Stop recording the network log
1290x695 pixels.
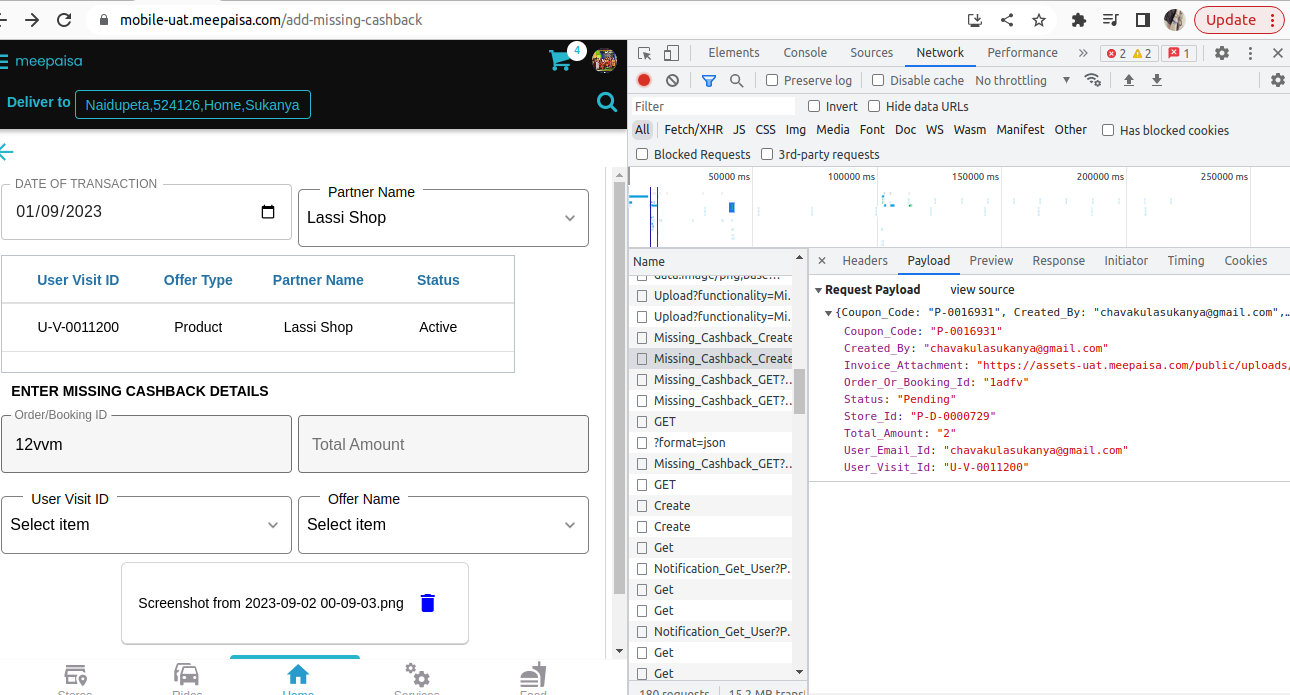coord(644,80)
